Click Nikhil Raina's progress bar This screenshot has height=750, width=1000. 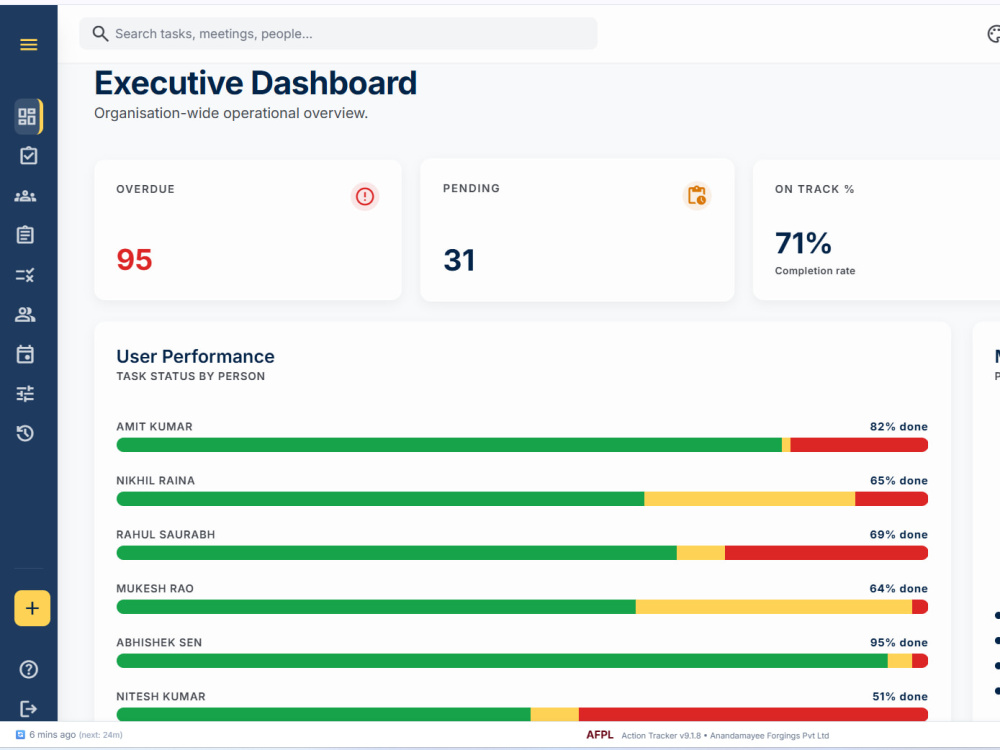point(522,499)
